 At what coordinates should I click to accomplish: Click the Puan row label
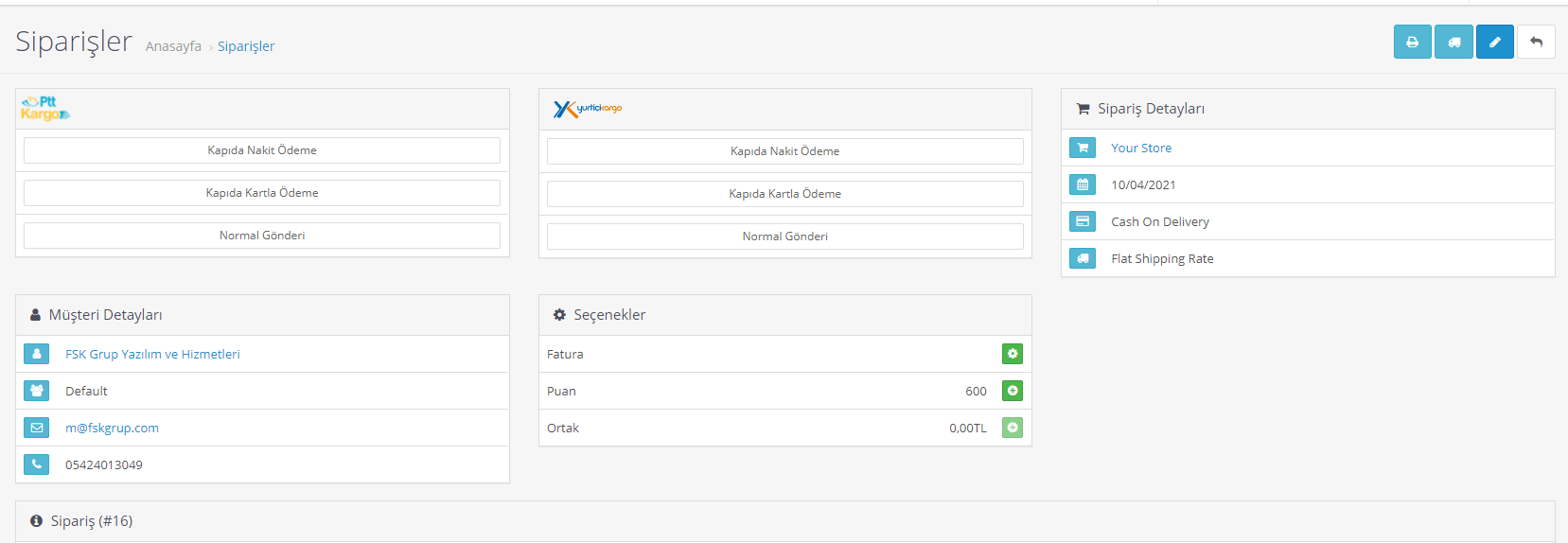click(x=561, y=391)
